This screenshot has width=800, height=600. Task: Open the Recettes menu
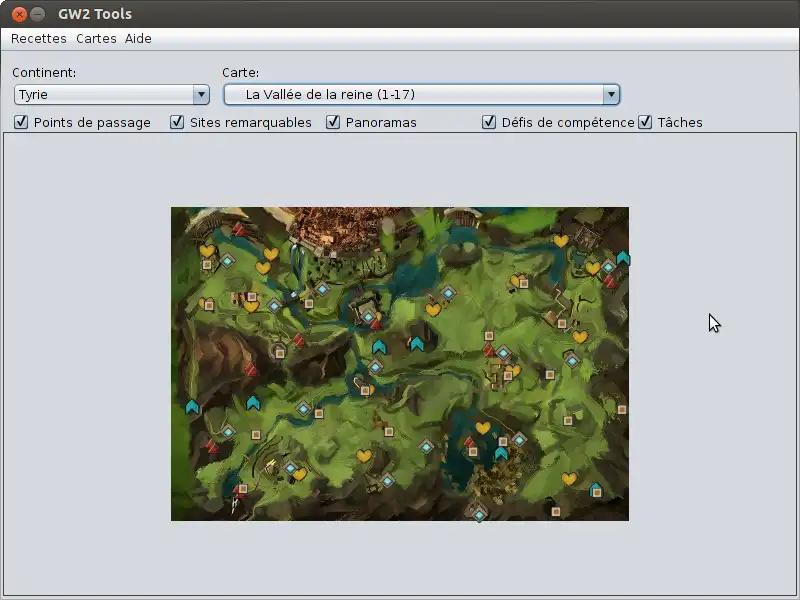[39, 39]
